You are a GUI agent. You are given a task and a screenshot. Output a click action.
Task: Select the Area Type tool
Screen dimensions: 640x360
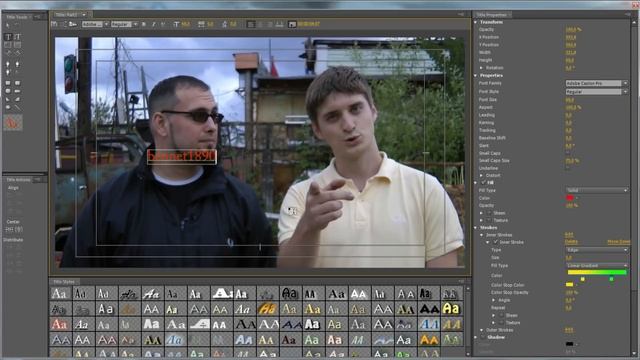click(x=8, y=45)
